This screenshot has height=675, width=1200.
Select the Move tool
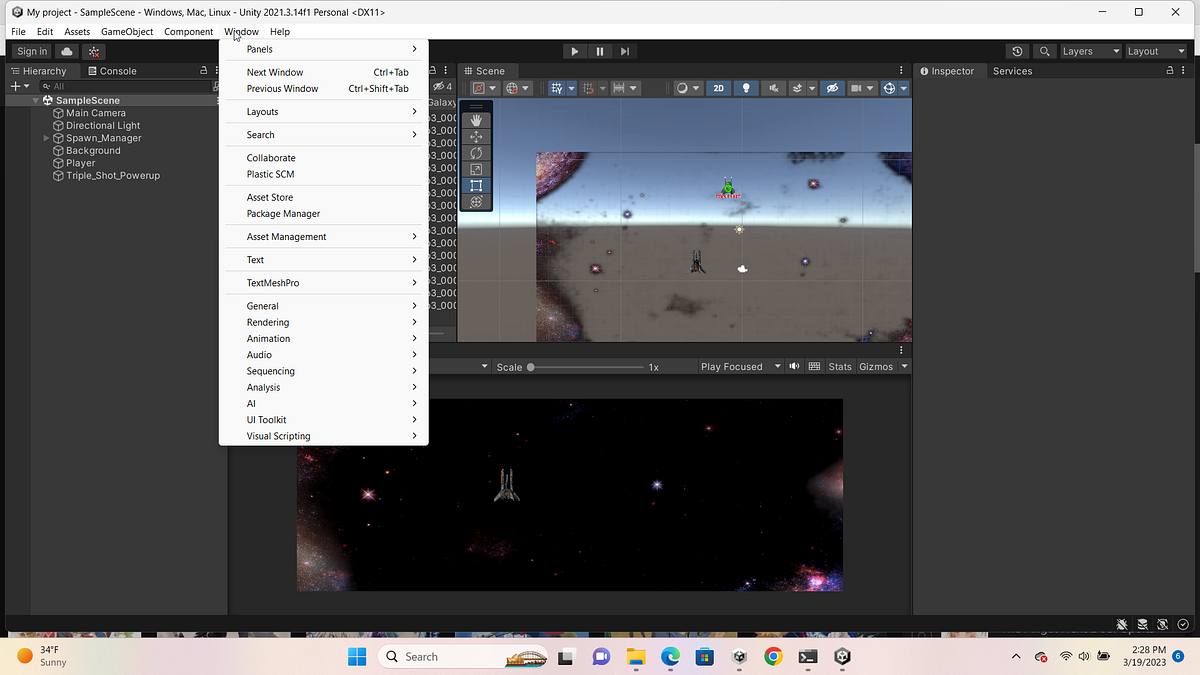476,136
